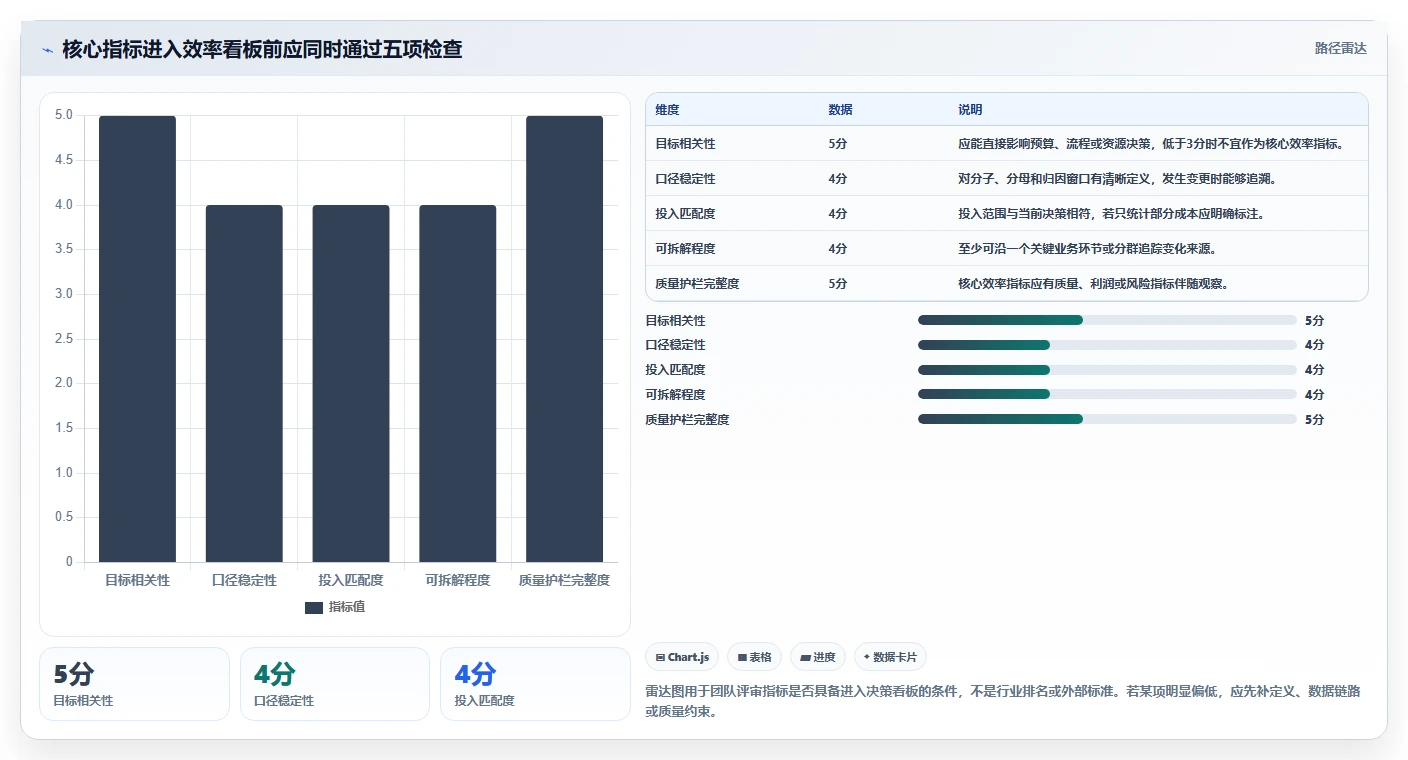
Task: Click the 口径稳定性 bar in the chart
Action: point(244,383)
